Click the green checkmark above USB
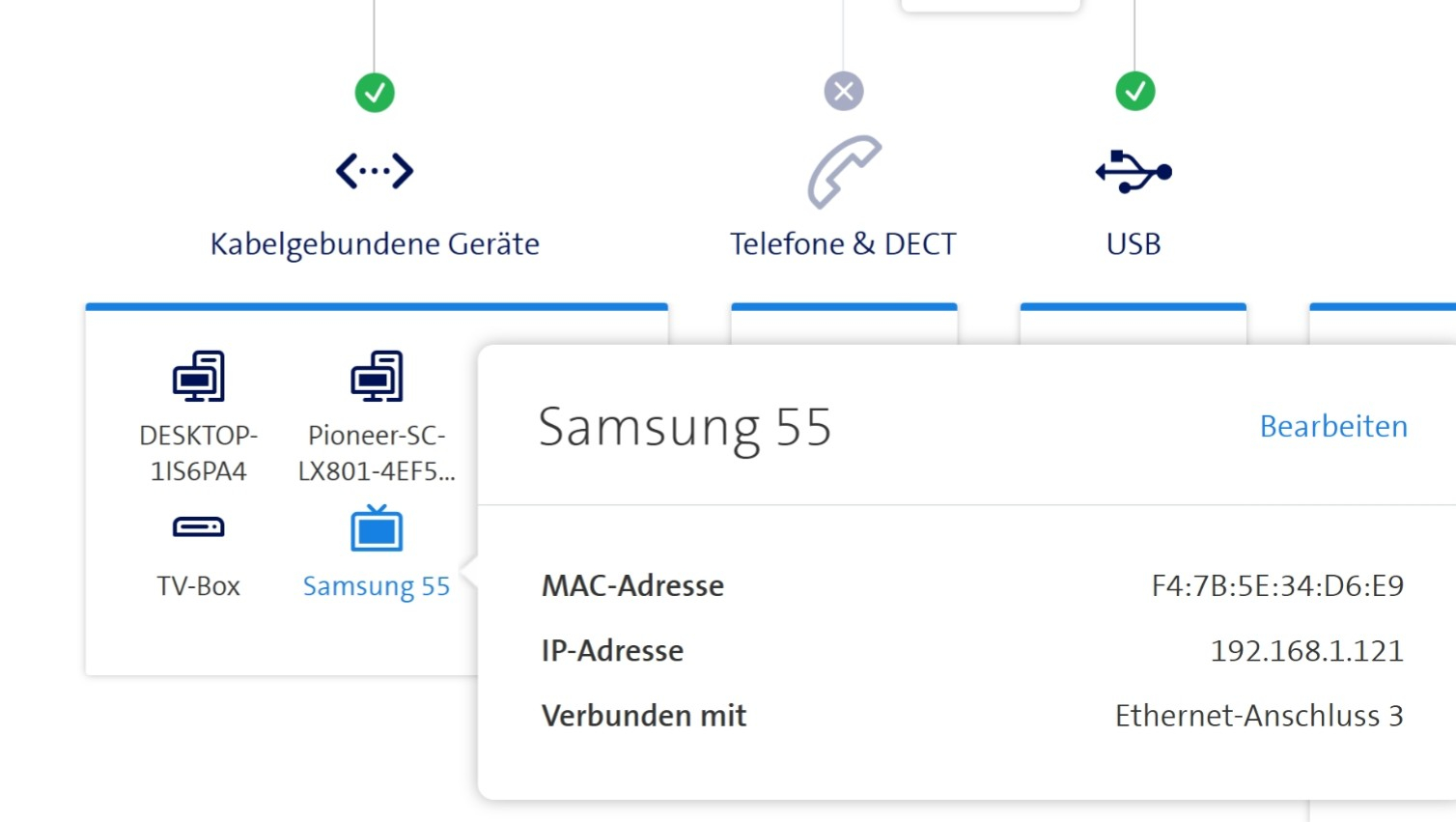The image size is (1456, 822). 1134,92
